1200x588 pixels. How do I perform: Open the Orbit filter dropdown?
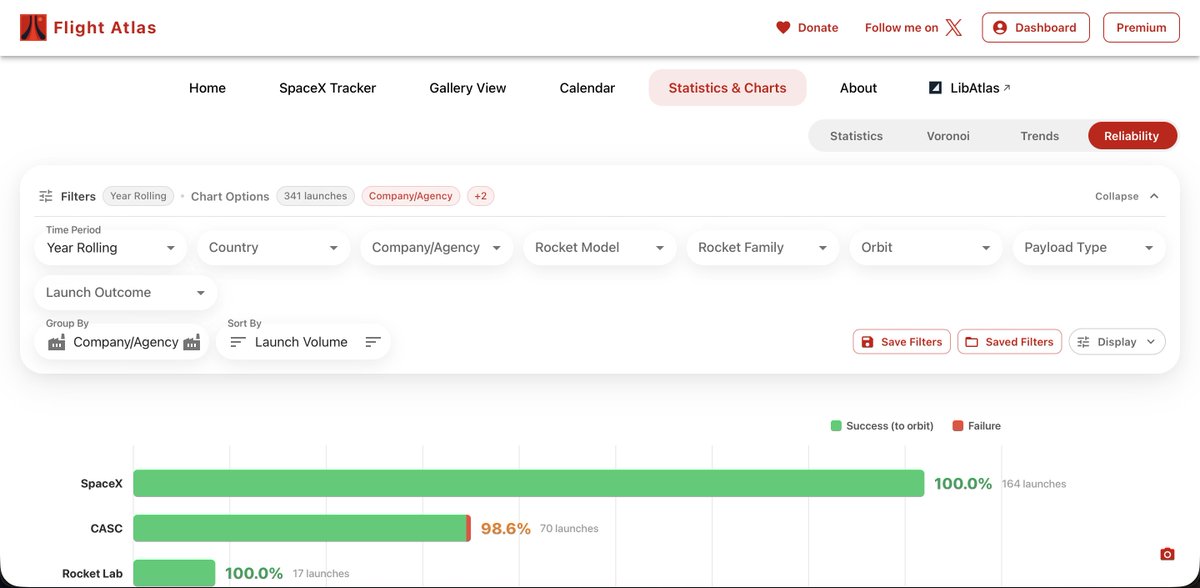tap(926, 247)
